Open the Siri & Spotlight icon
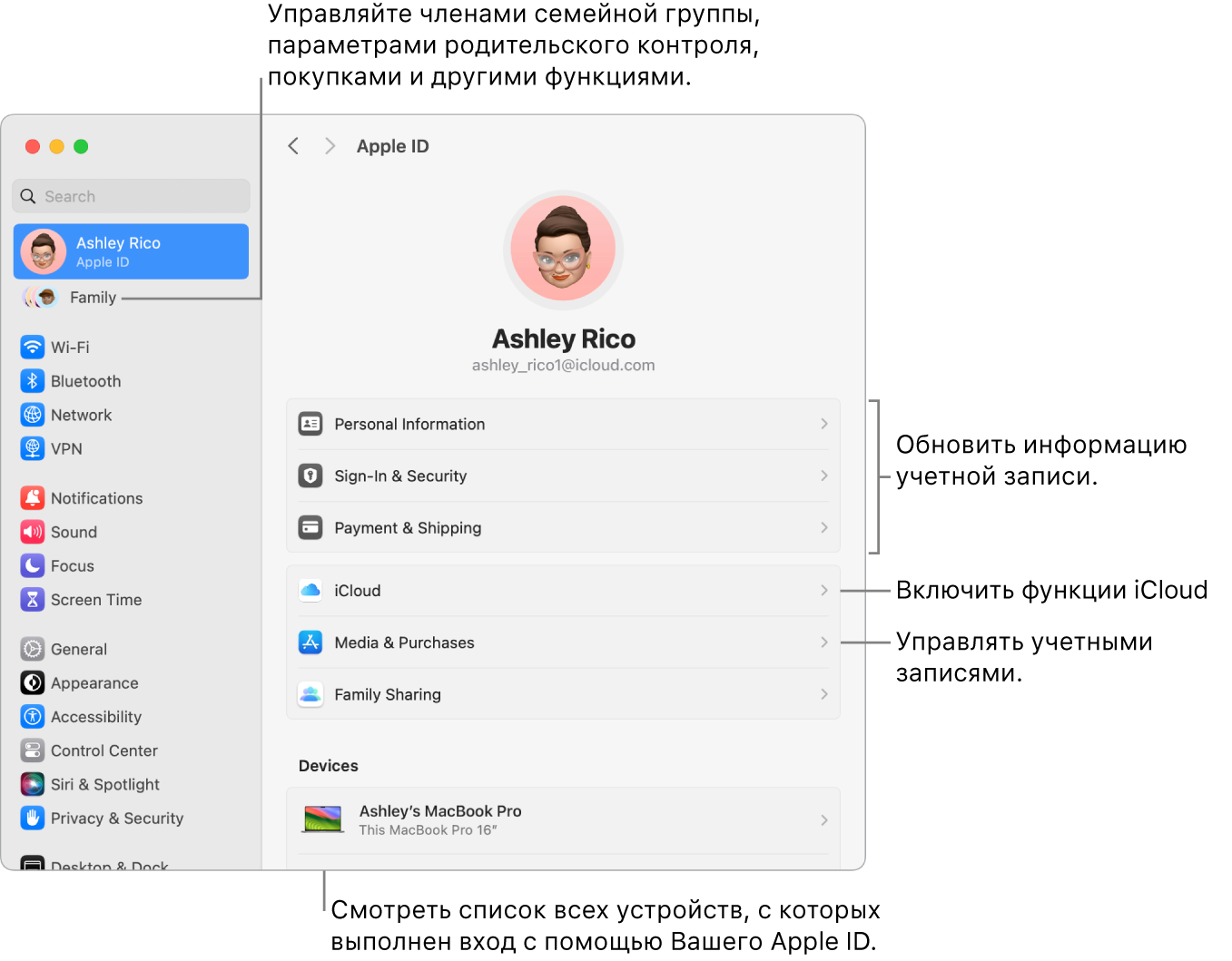Viewport: 1232px width, 961px height. point(33,784)
